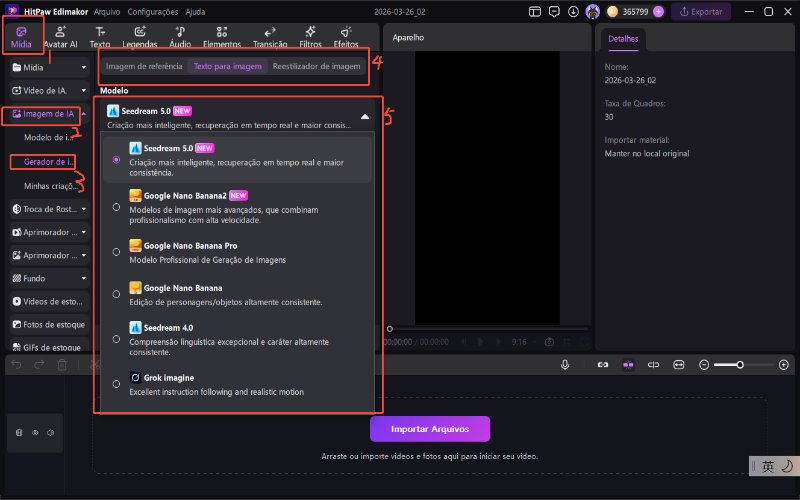The height and width of the screenshot is (500, 800).
Task: Select Google Nano Banana2 radio button
Action: (x=116, y=207)
